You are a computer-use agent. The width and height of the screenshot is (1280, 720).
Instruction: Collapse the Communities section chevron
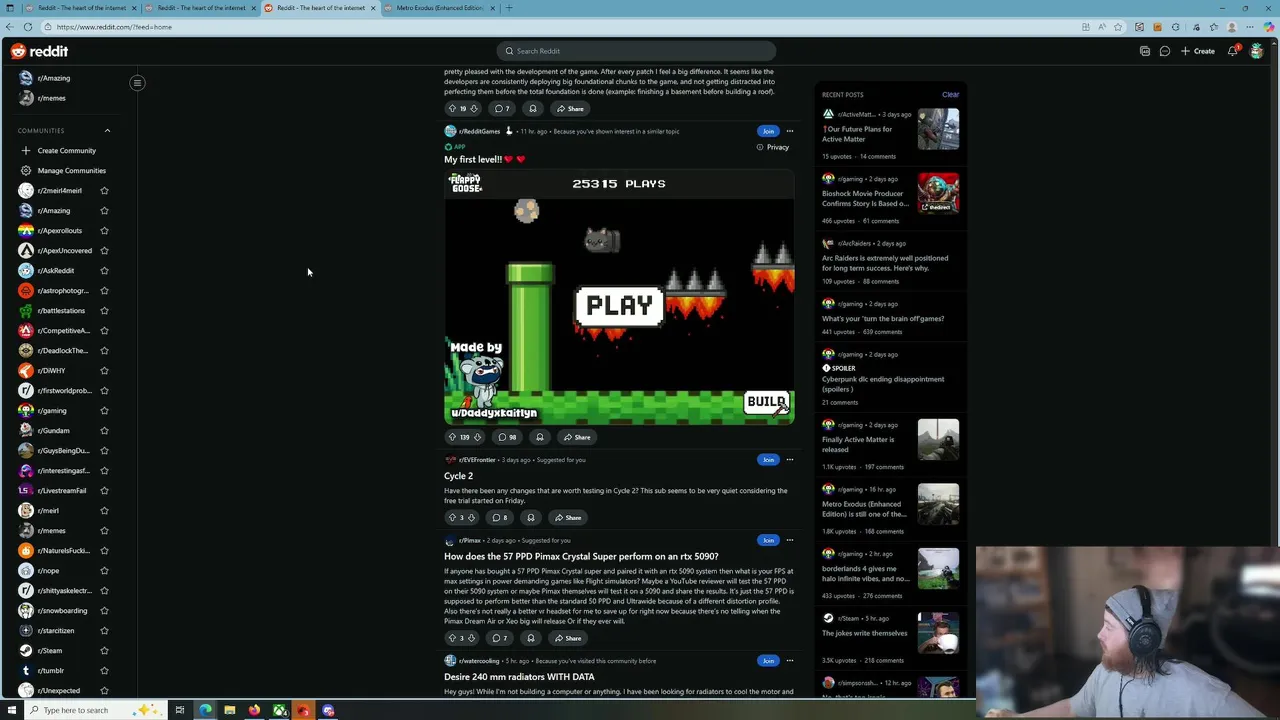(x=107, y=131)
